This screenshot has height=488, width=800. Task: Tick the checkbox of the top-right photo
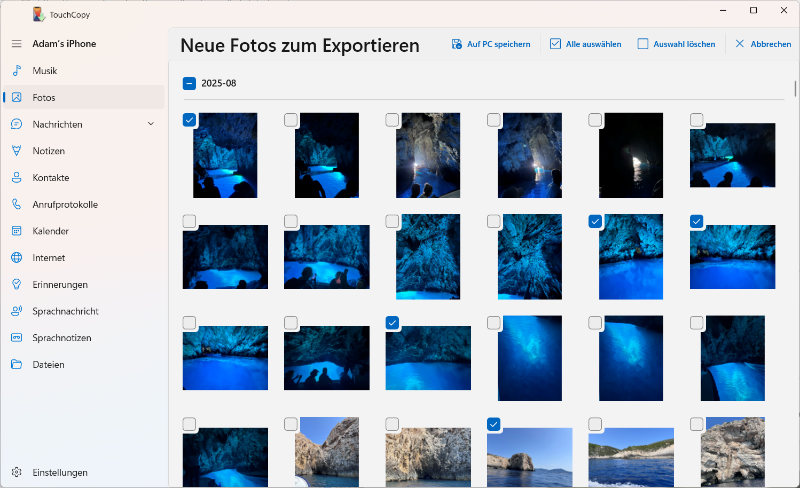pos(697,120)
